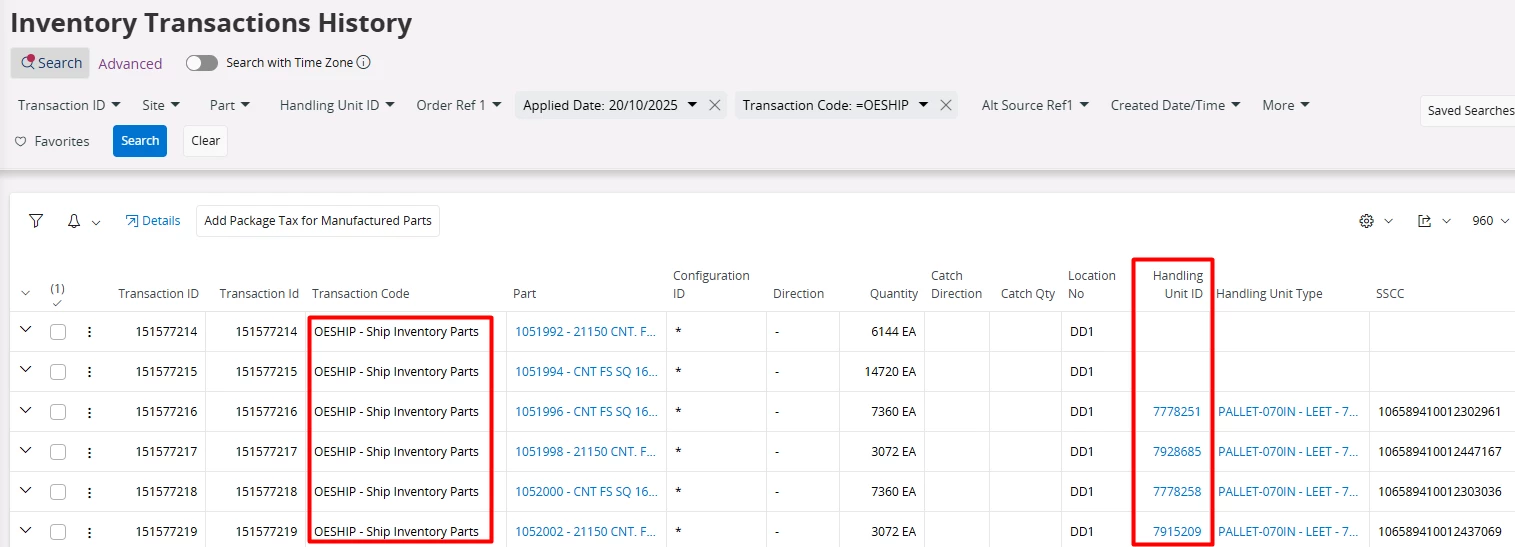This screenshot has height=547, width=1515.
Task: Click the Favorites heart icon
Action: click(20, 142)
